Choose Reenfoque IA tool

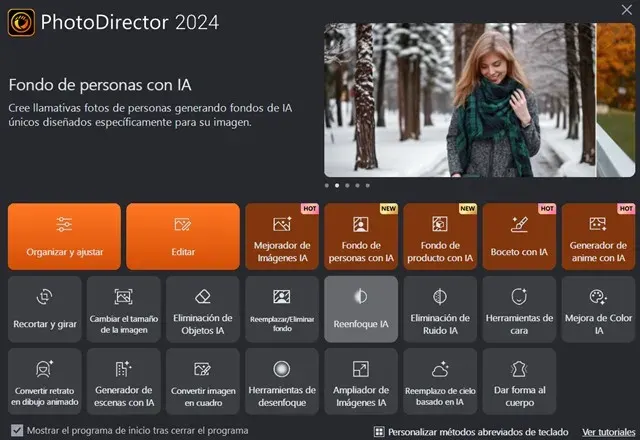pos(361,309)
